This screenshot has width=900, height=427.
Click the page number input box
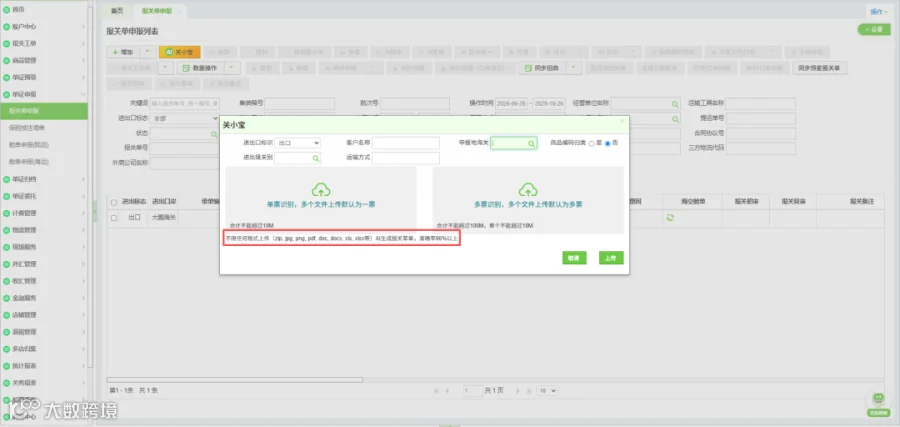[x=473, y=390]
